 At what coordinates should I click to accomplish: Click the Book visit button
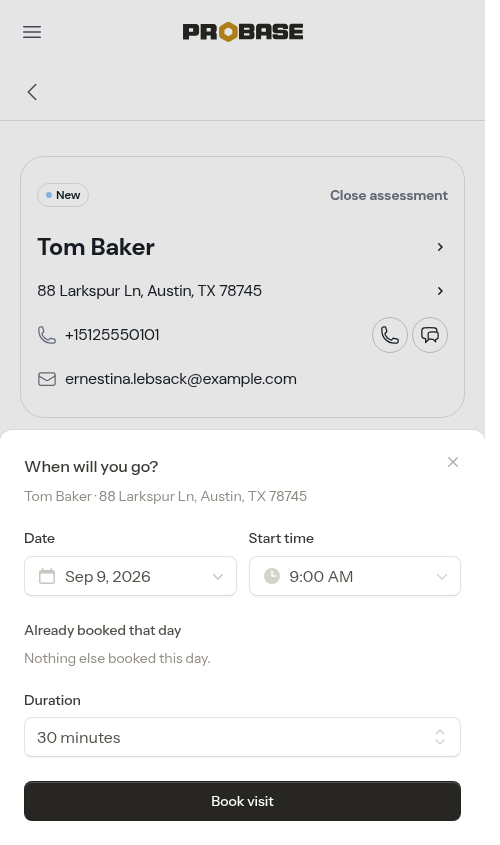coord(242,801)
